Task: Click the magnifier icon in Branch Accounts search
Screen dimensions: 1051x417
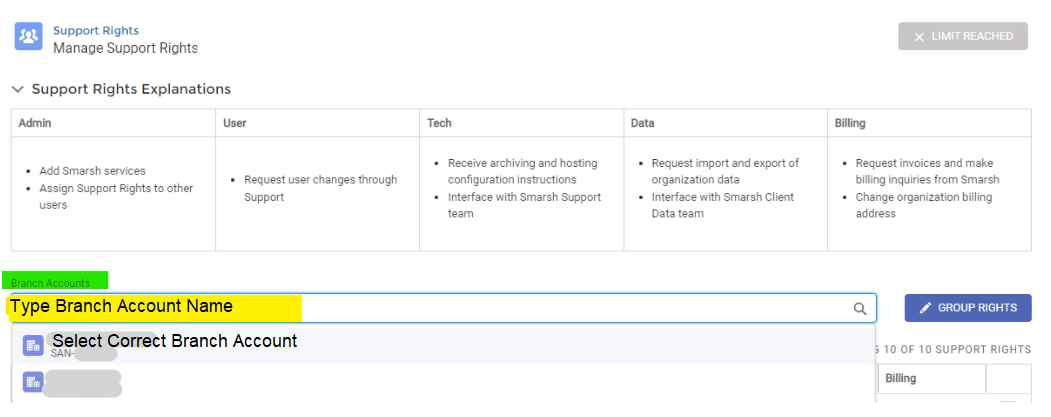Action: pyautogui.click(x=860, y=309)
